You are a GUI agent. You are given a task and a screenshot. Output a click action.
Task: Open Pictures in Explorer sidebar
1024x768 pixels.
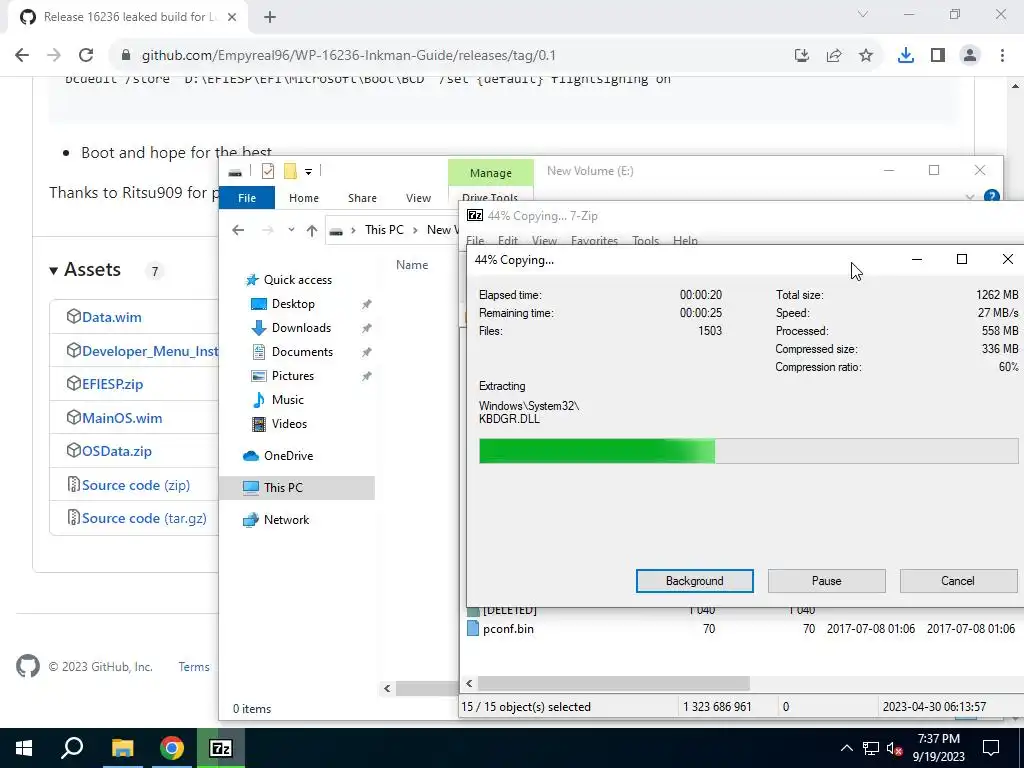[293, 376]
